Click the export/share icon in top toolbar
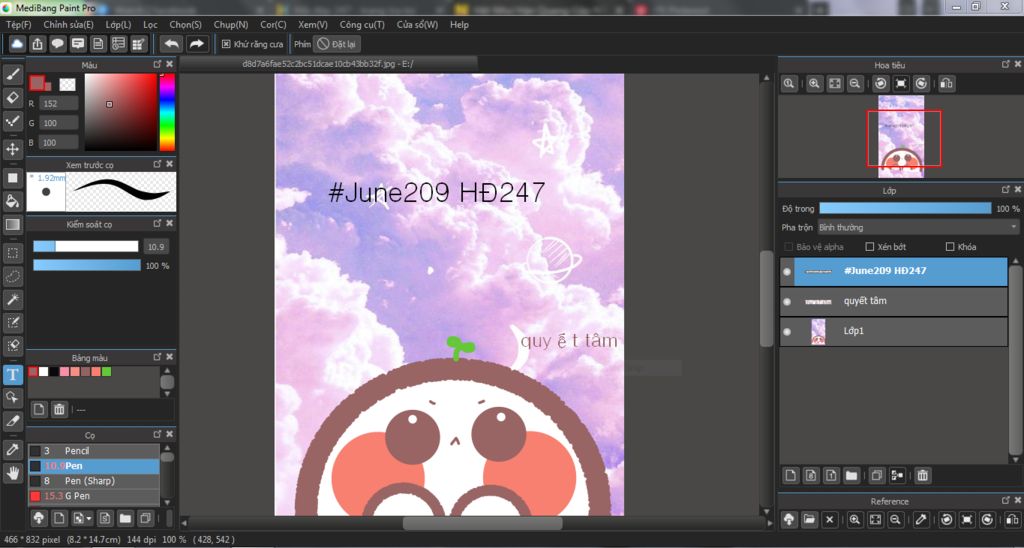The height and width of the screenshot is (548, 1024). pos(38,44)
